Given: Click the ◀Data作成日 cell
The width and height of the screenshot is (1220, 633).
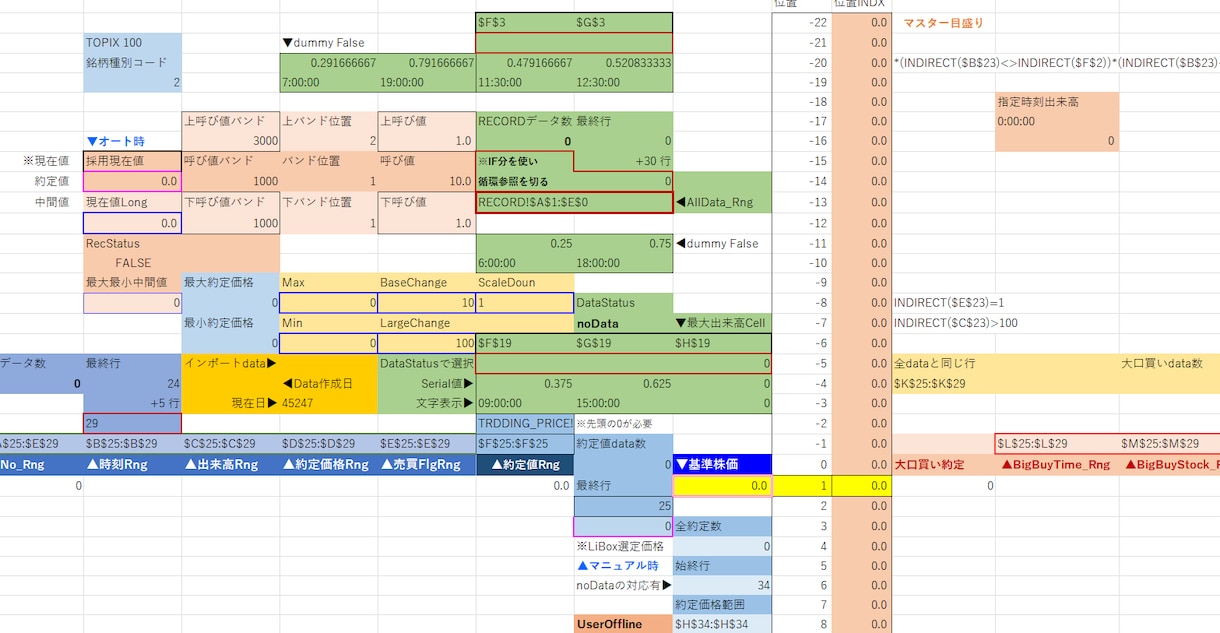Looking at the screenshot, I should (328, 384).
